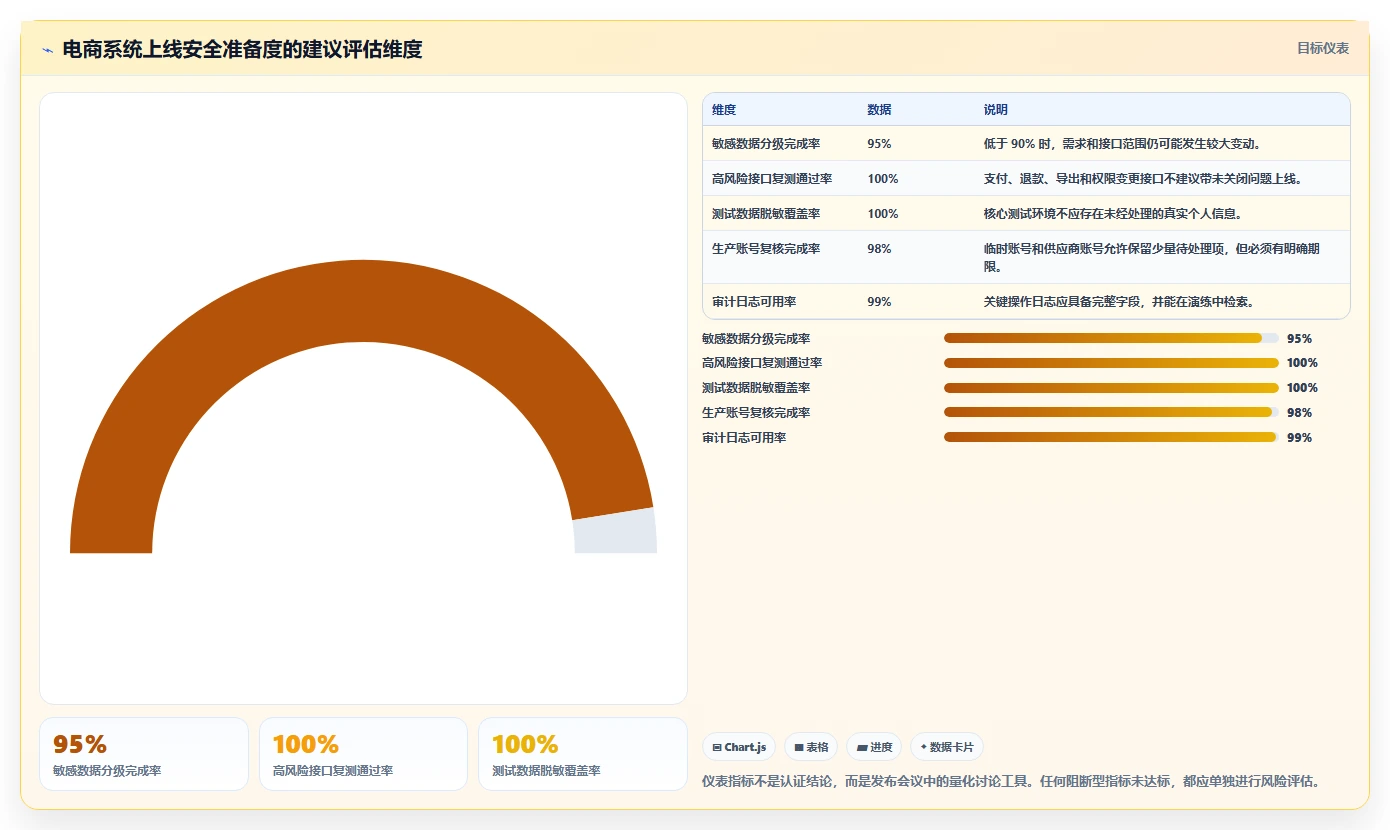Click the 进度 chip
Viewport: 1390px width, 830px height.
874,747
